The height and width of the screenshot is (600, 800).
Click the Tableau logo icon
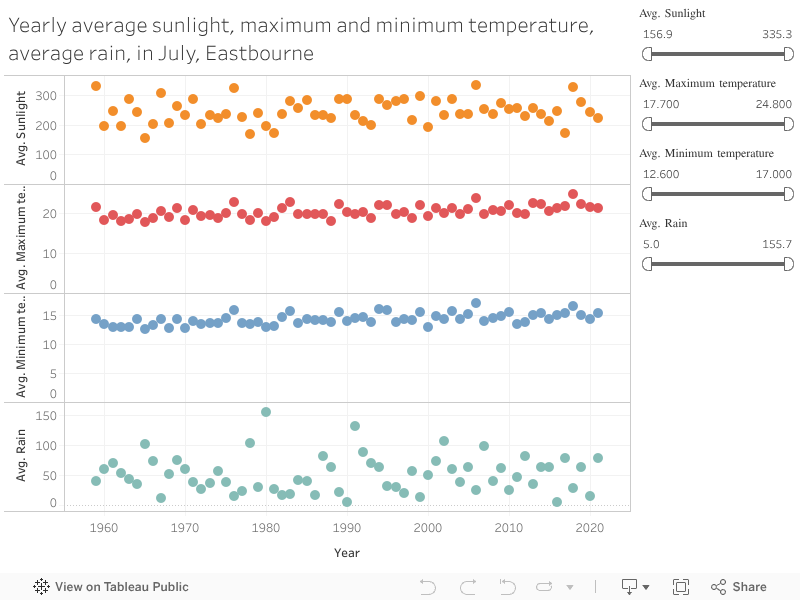(x=42, y=587)
